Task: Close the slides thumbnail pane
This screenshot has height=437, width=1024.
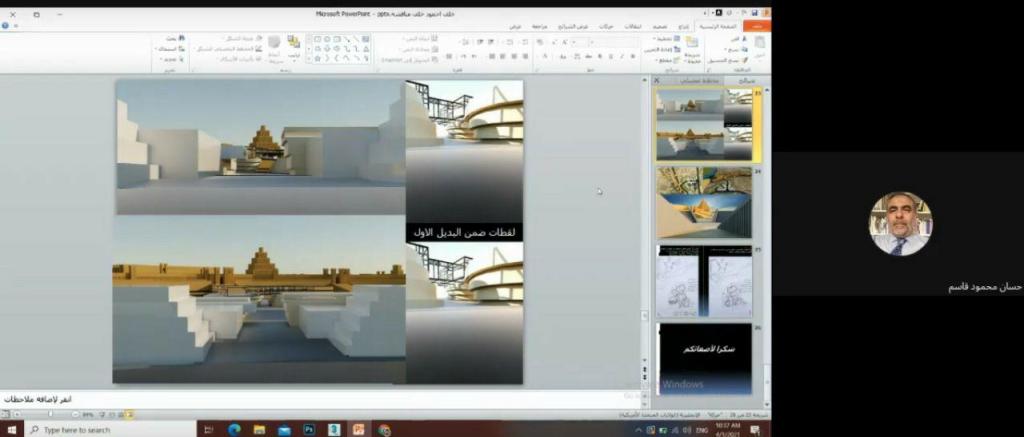Action: point(657,80)
